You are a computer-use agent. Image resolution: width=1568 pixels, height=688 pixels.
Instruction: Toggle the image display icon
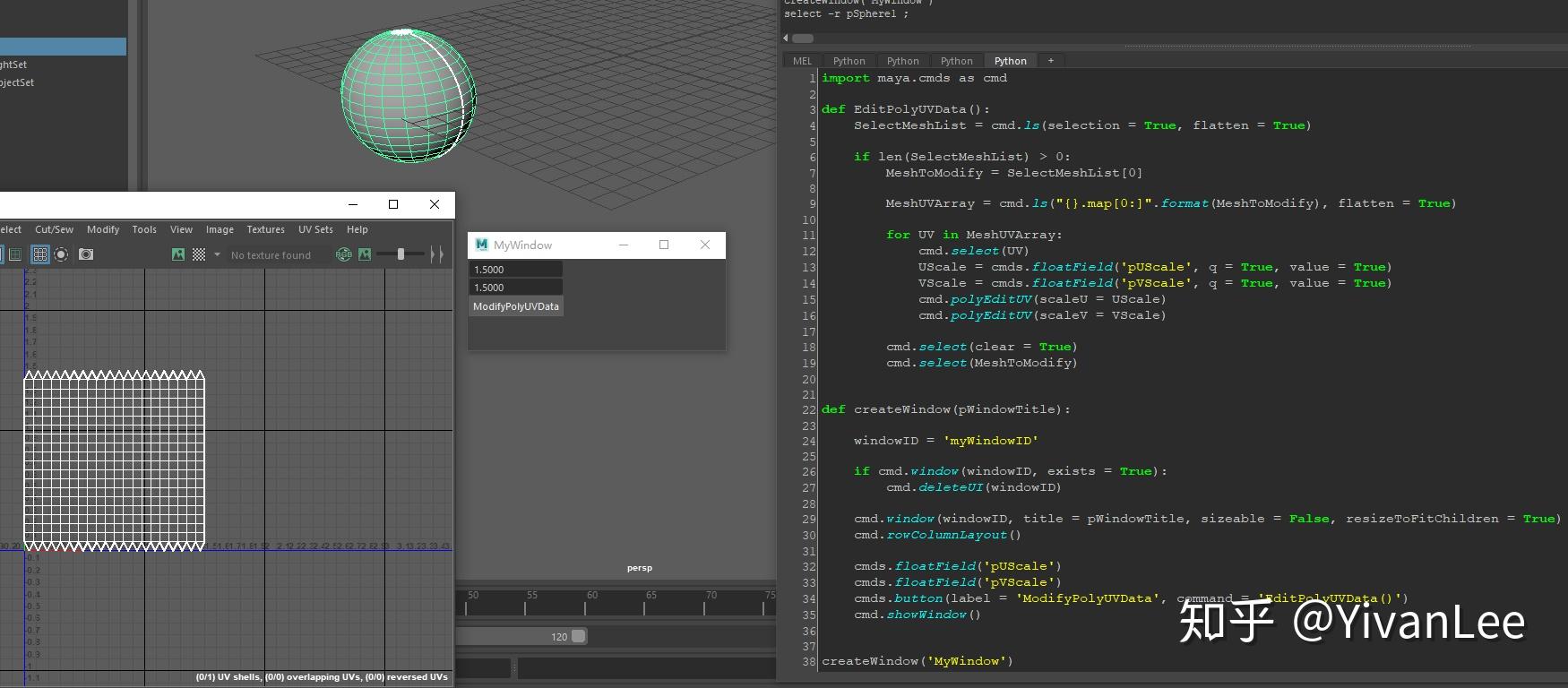[178, 254]
